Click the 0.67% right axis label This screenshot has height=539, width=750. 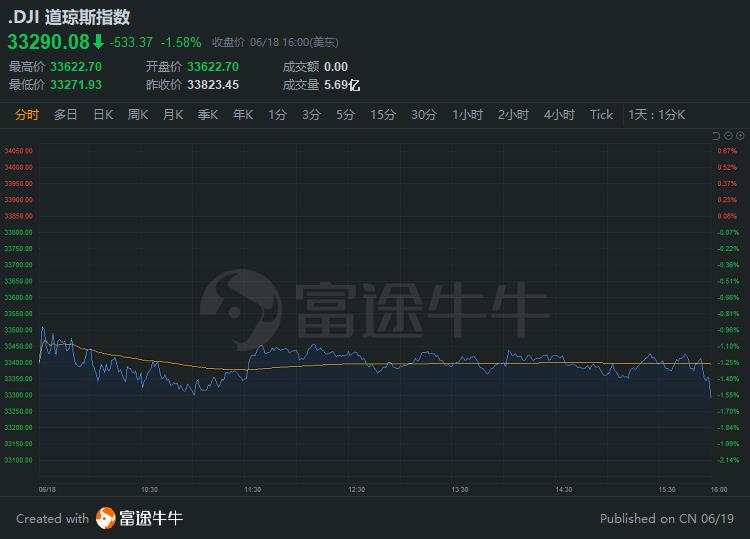[x=727, y=151]
